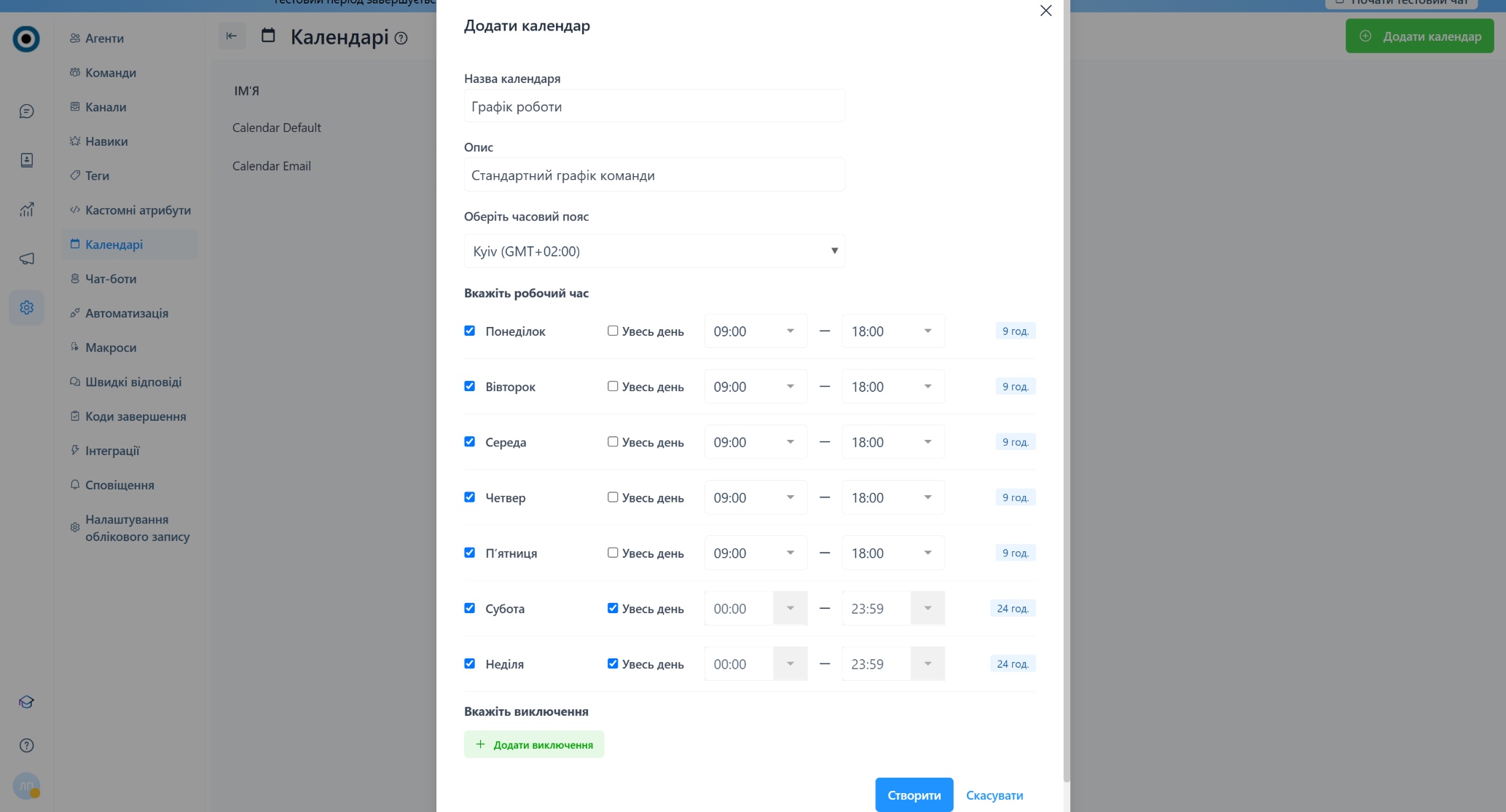
Task: Click the Створити button
Action: [x=914, y=795]
